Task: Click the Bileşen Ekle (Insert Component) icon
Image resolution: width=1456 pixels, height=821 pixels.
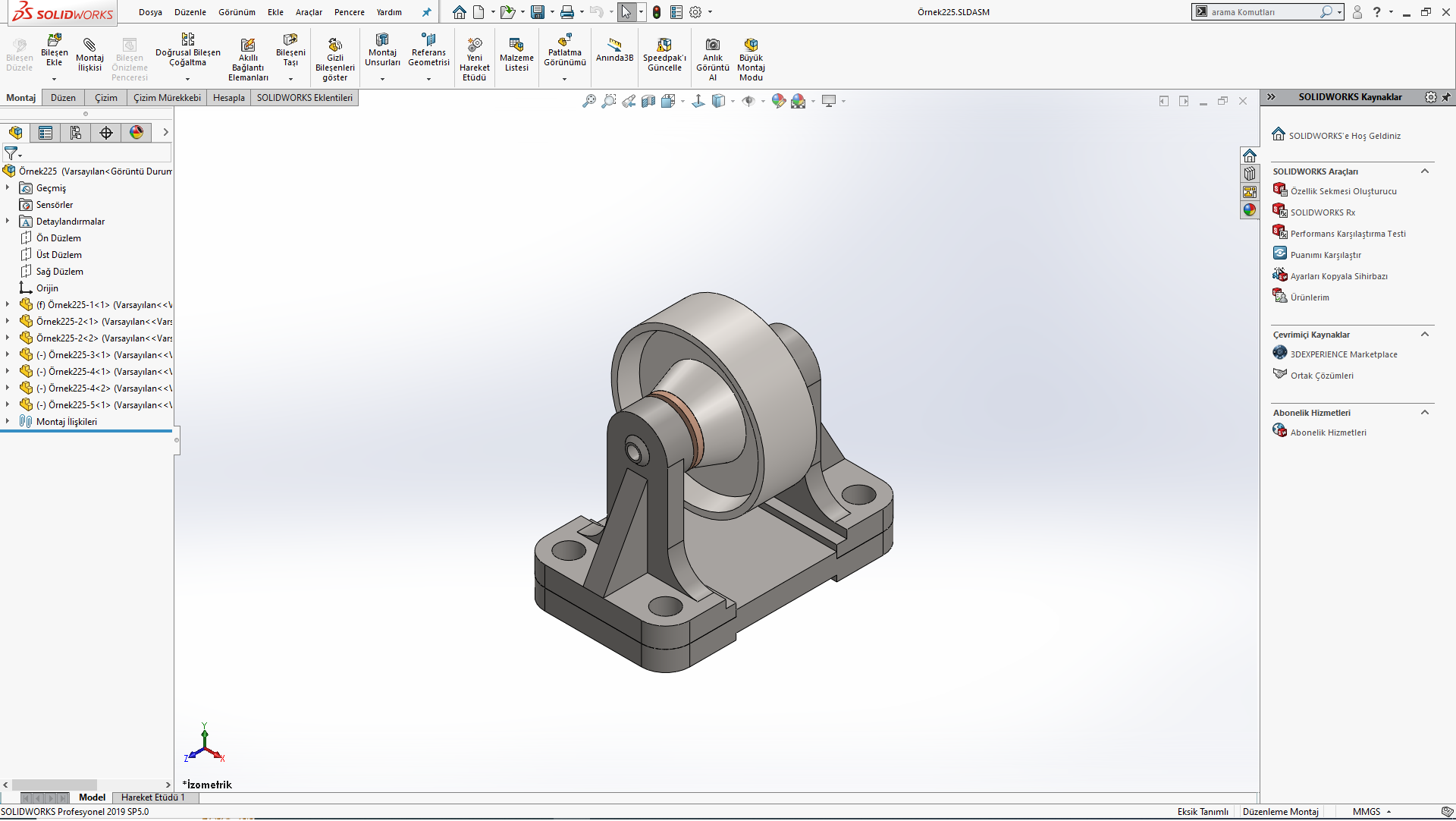Action: tap(54, 42)
